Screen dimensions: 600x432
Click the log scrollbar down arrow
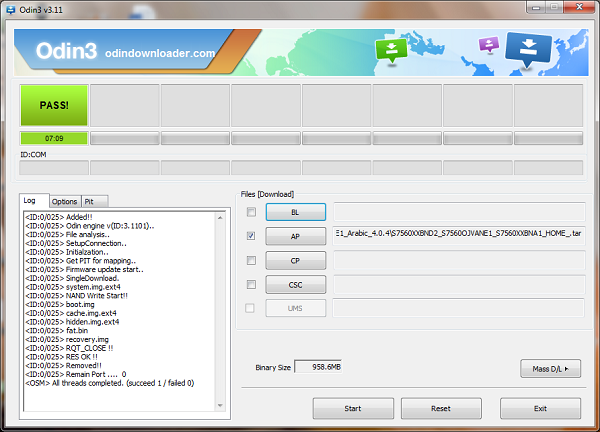click(220, 406)
